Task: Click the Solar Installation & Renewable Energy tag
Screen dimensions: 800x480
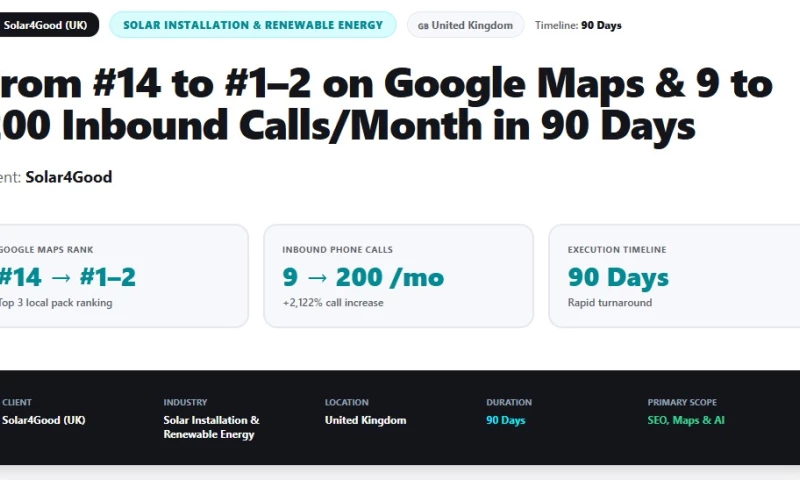Action: (253, 25)
